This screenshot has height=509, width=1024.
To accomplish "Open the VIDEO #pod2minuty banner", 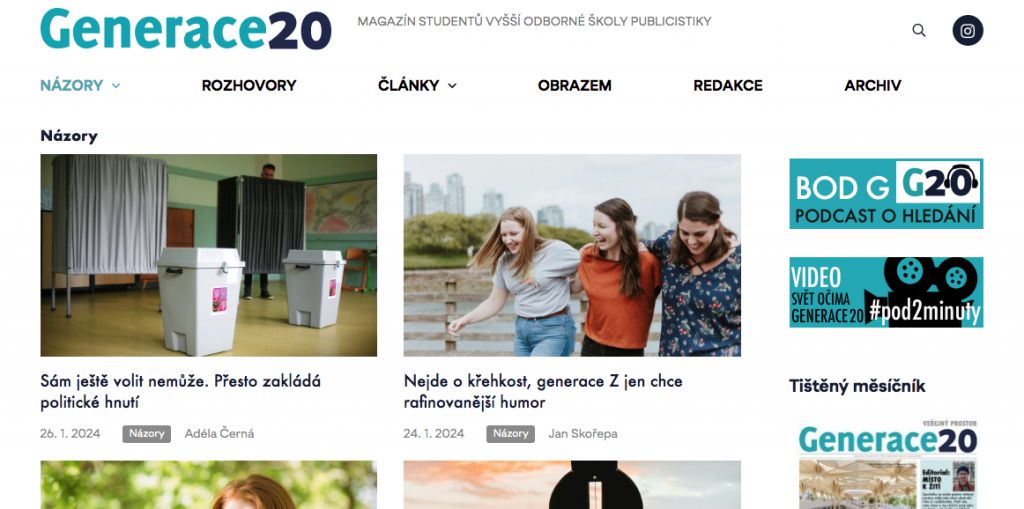I will coord(886,292).
